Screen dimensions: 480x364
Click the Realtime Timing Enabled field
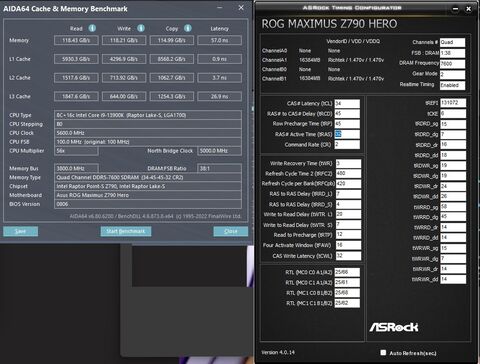coord(452,85)
